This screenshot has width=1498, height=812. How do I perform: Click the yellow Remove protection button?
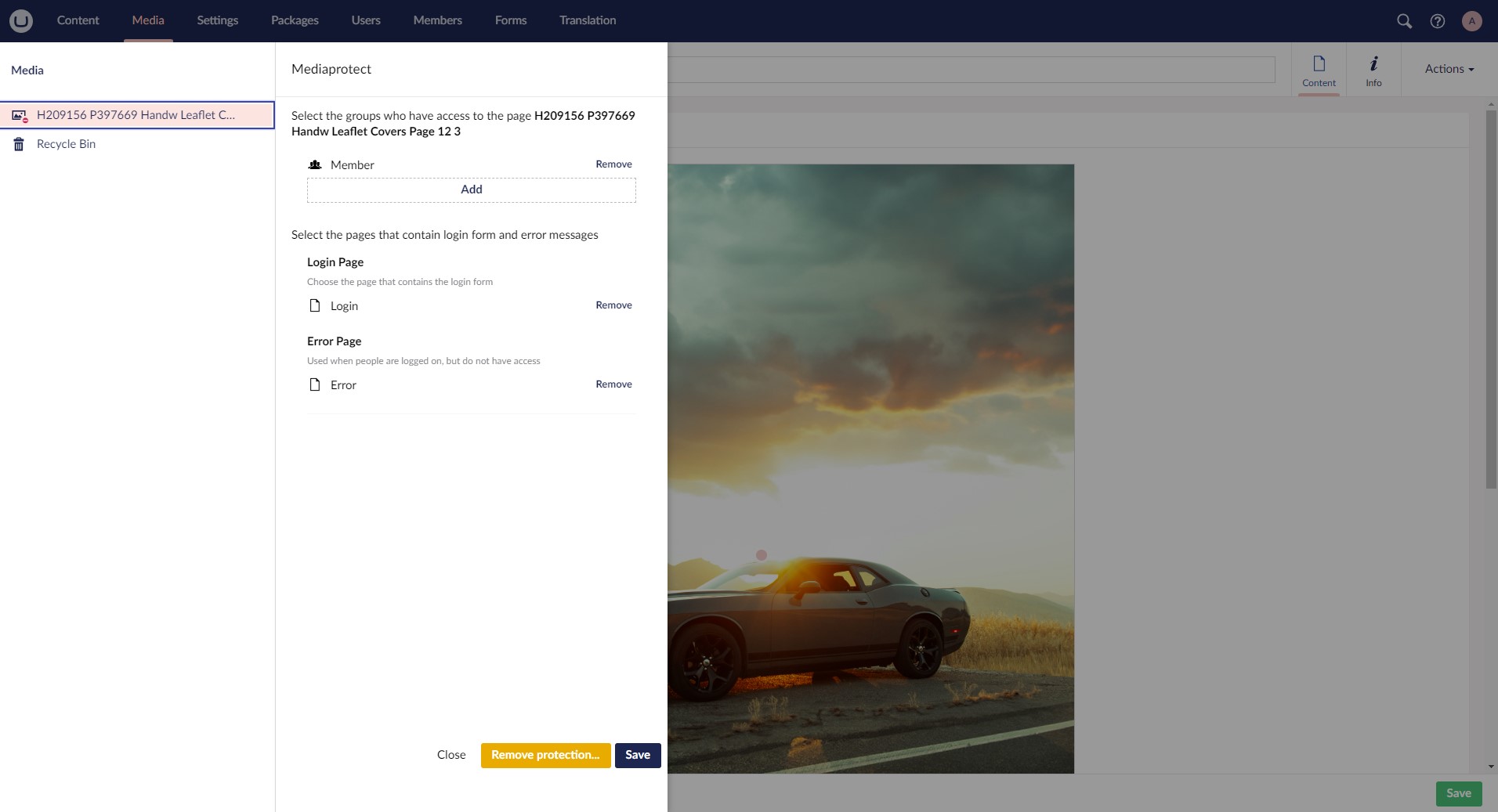[x=545, y=755]
